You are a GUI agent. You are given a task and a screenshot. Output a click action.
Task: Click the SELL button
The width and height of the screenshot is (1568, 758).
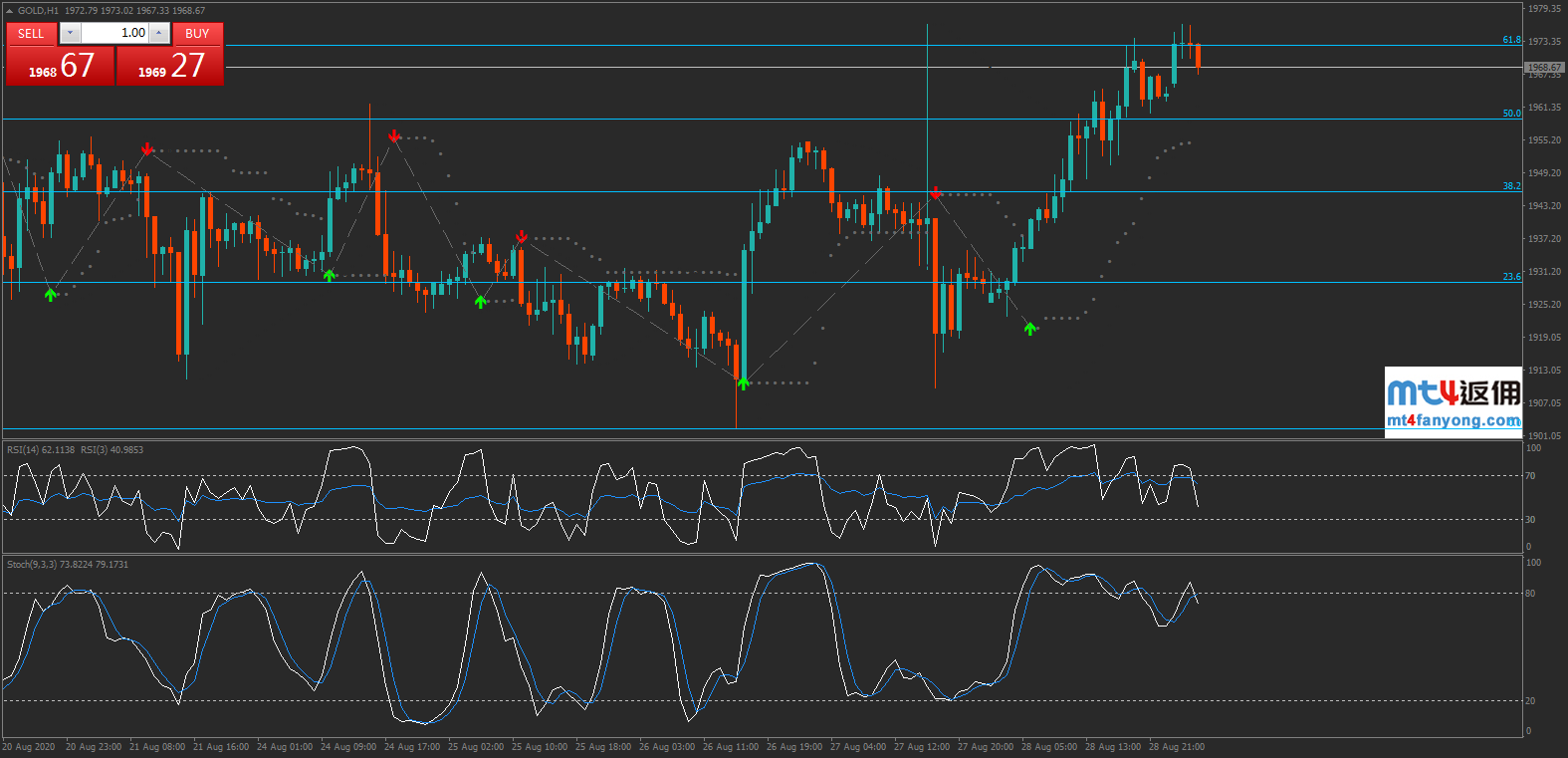point(31,34)
